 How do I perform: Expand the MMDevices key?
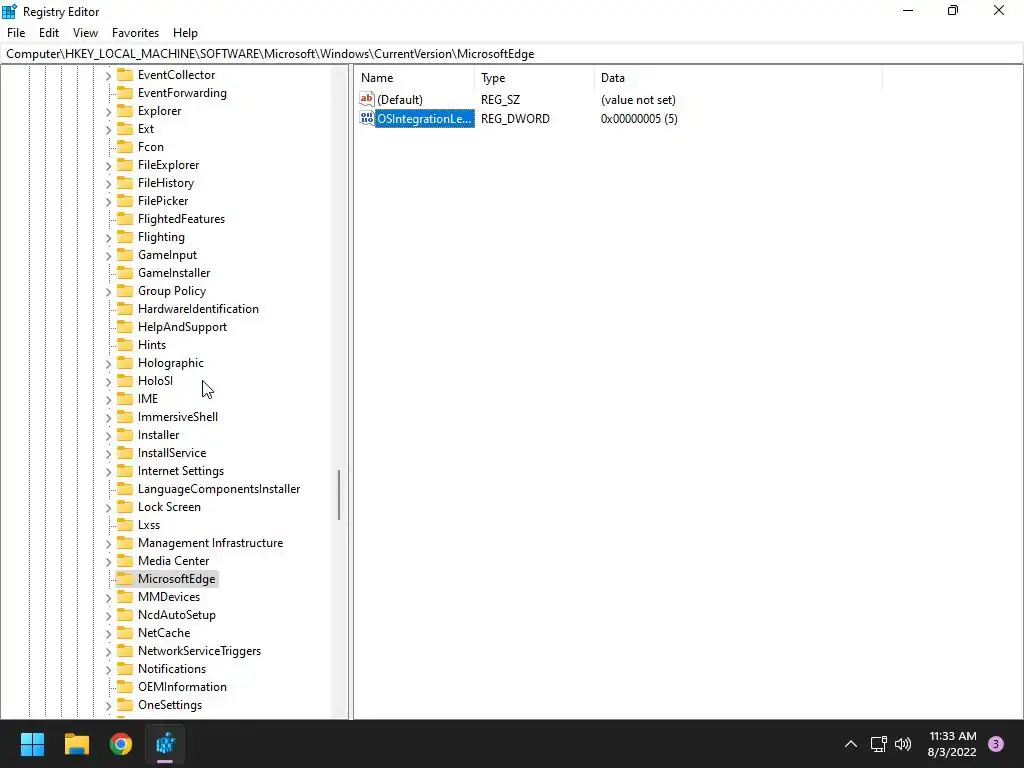108,598
